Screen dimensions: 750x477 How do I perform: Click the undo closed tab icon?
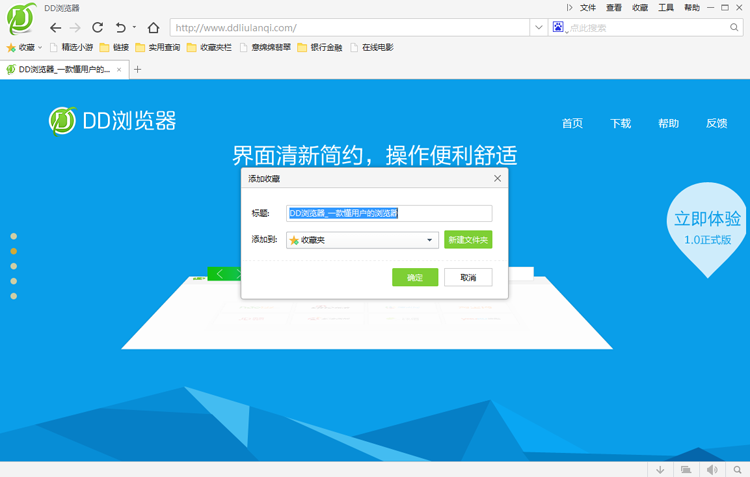coord(121,28)
